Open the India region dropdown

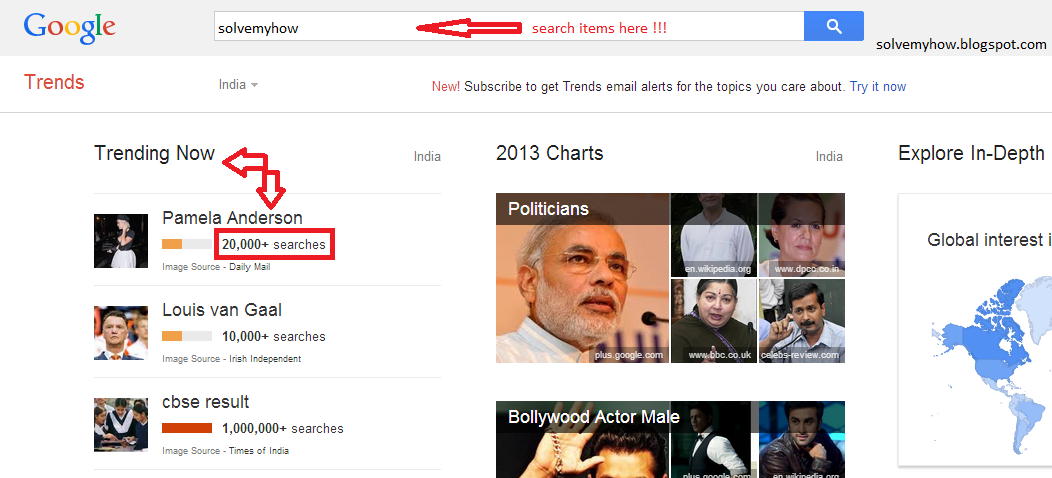point(238,85)
